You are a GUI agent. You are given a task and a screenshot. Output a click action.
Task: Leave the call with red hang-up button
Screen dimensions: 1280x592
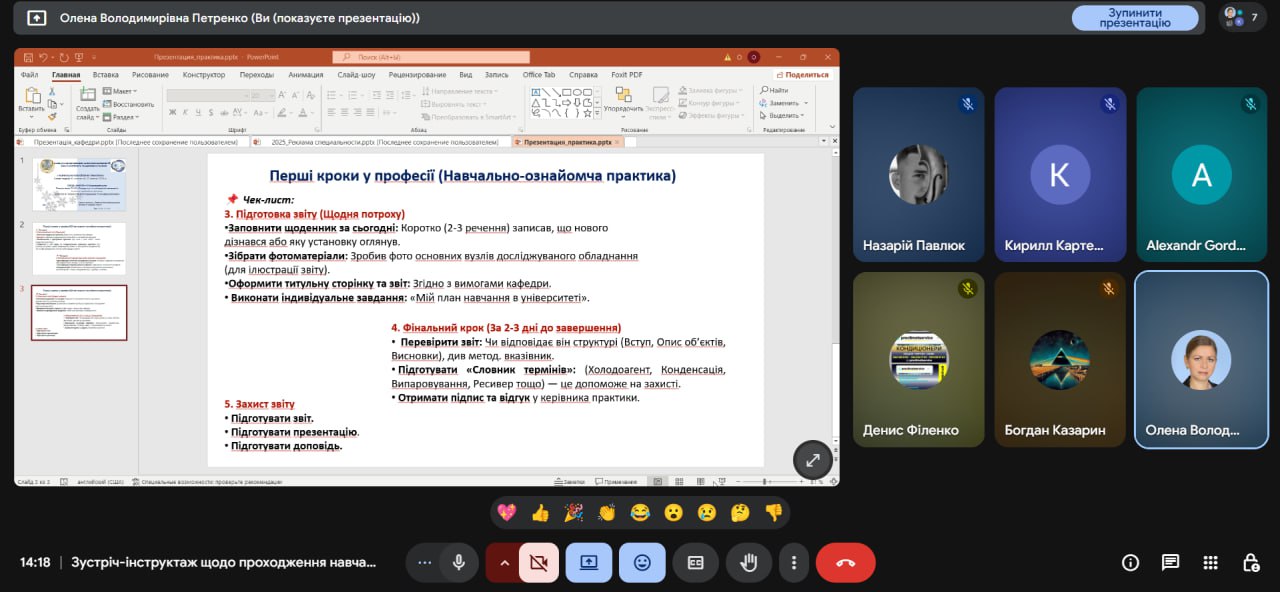[x=845, y=562]
